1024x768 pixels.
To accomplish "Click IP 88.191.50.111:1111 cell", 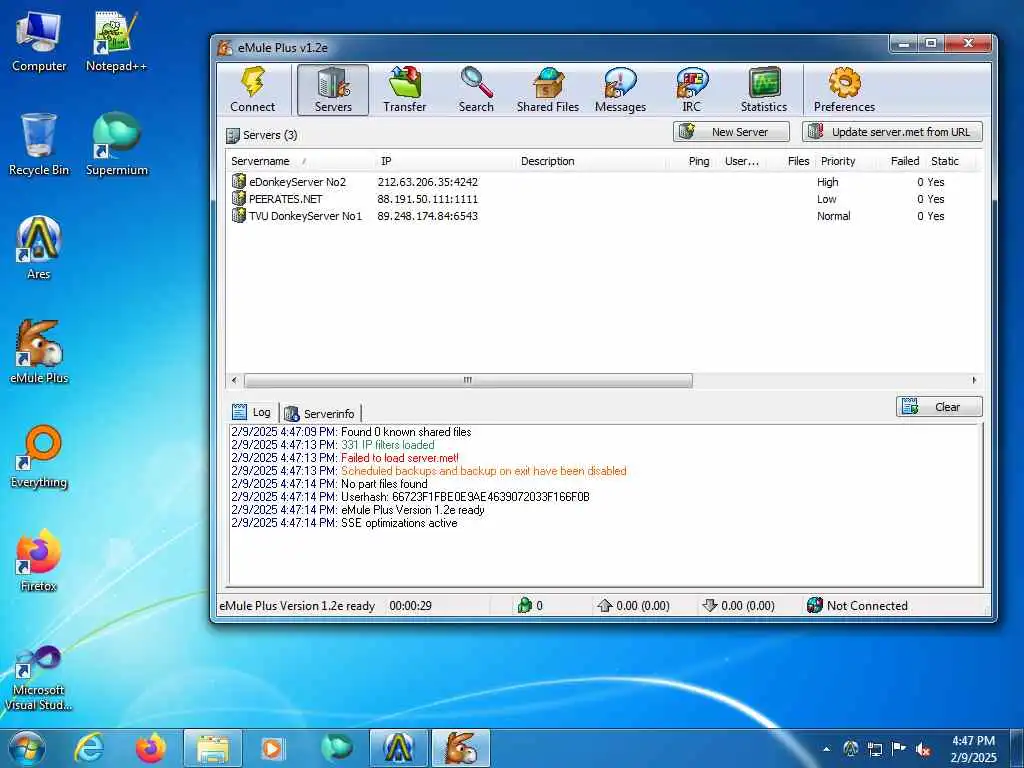I will point(428,199).
